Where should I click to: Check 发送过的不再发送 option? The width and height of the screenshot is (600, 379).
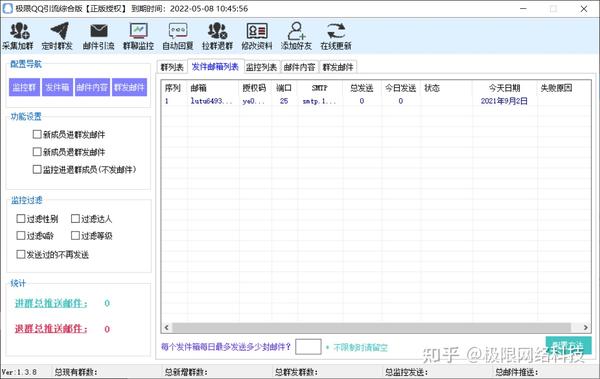click(21, 254)
